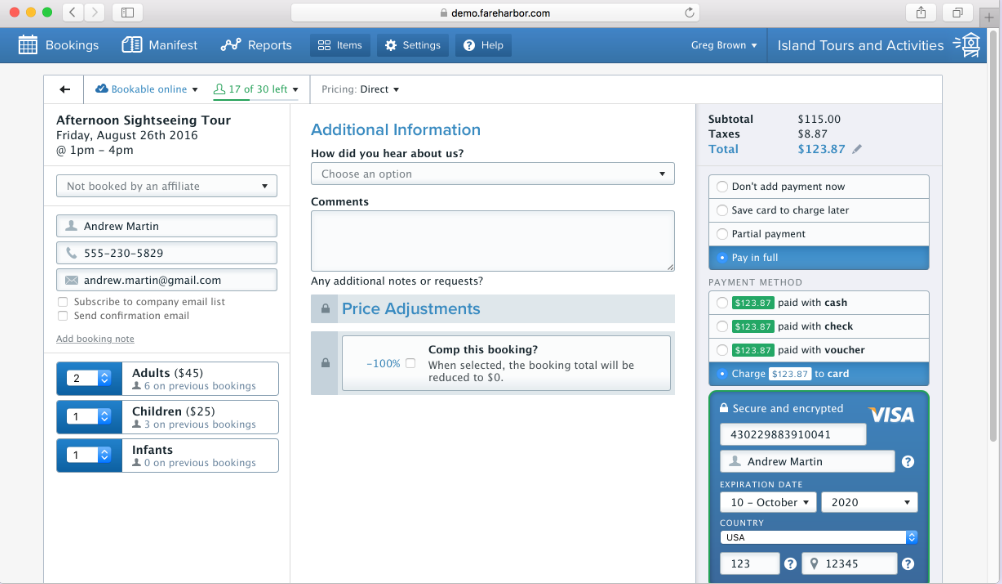Viewport: 1002px width, 584px height.
Task: Click the help icon next to zip code
Action: coord(907,564)
